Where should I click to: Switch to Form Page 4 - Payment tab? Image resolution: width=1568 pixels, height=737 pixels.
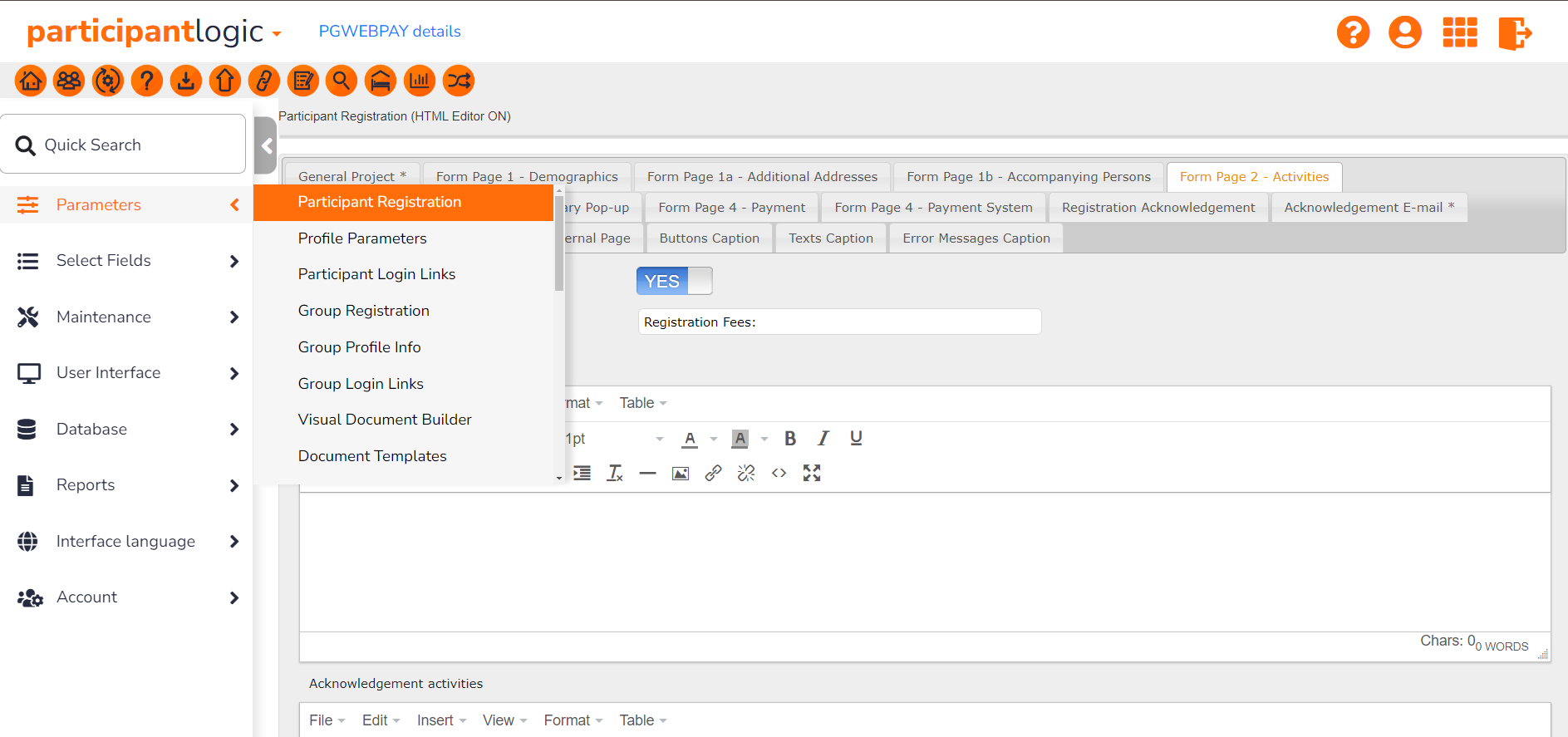(731, 208)
